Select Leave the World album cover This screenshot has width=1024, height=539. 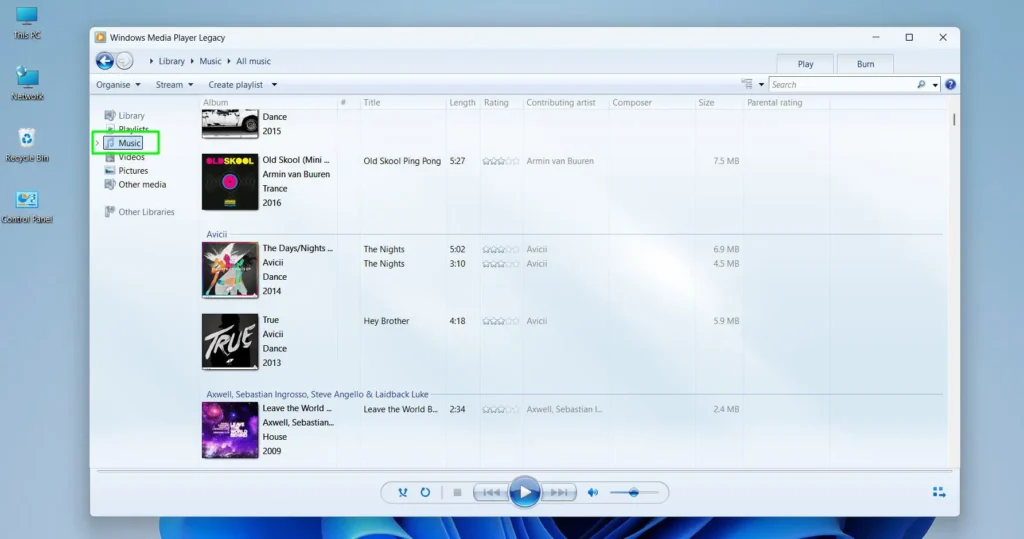tap(230, 430)
